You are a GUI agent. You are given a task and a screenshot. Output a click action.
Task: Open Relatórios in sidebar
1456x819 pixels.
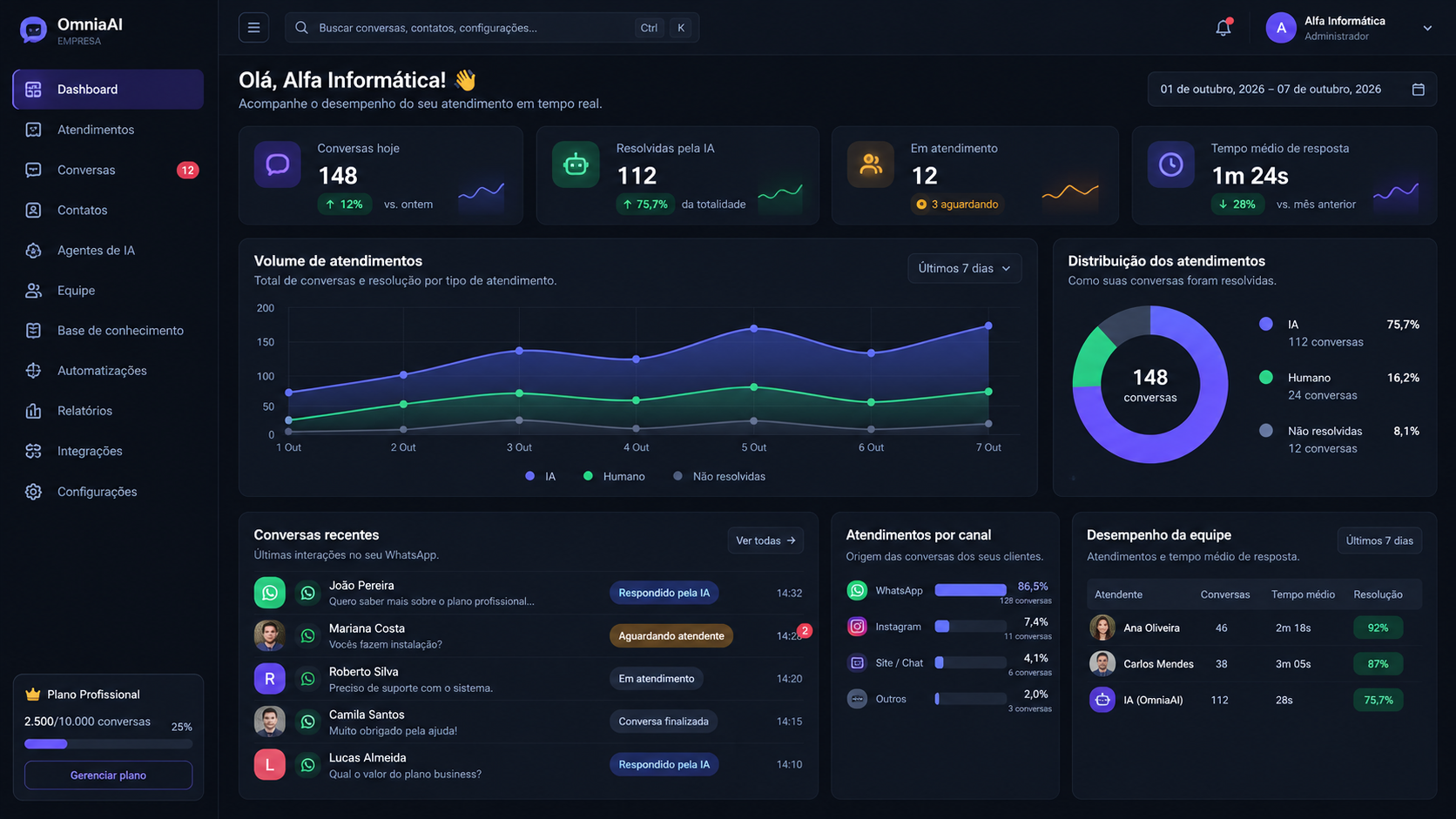tap(108, 411)
